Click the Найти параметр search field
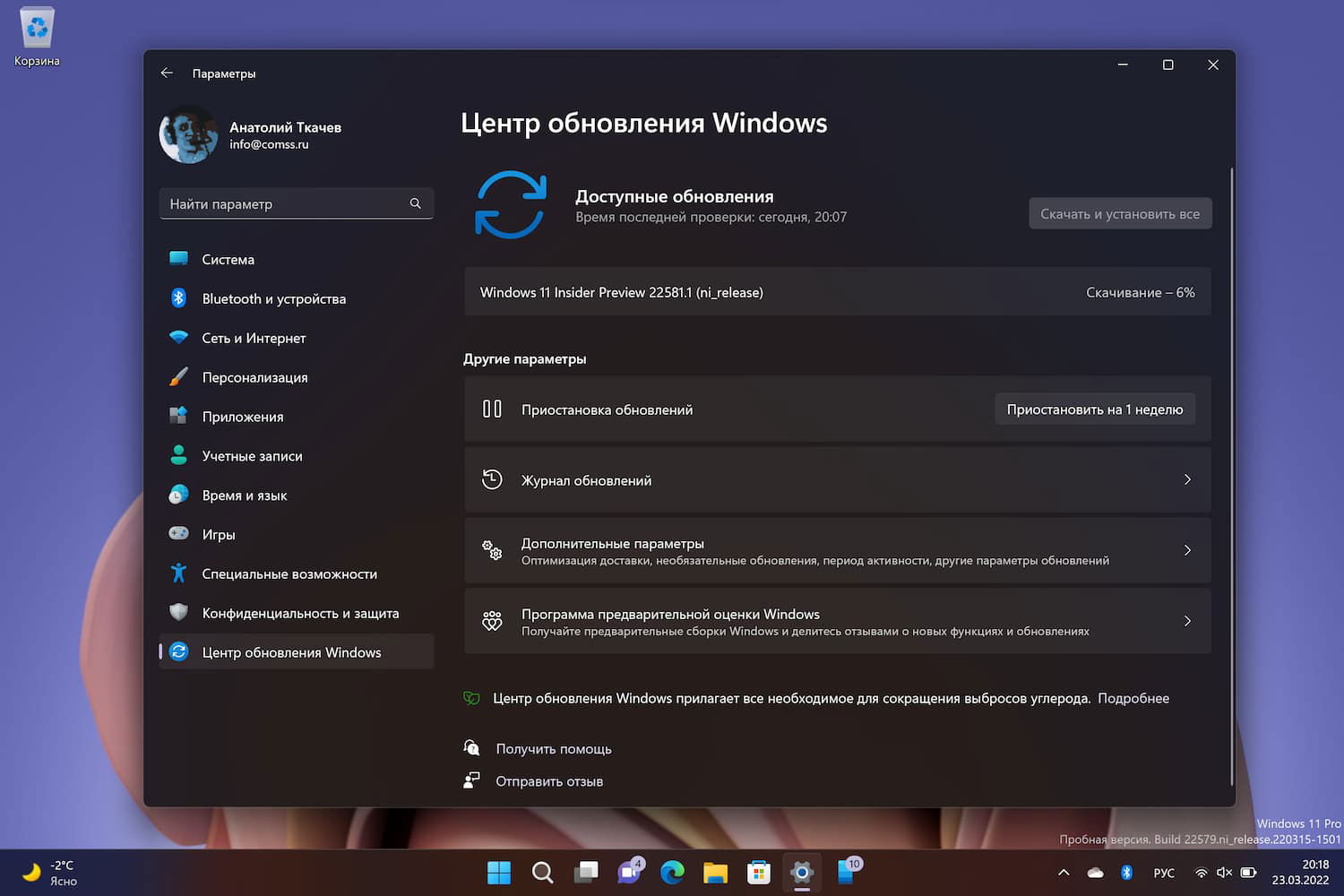1344x896 pixels. [296, 203]
